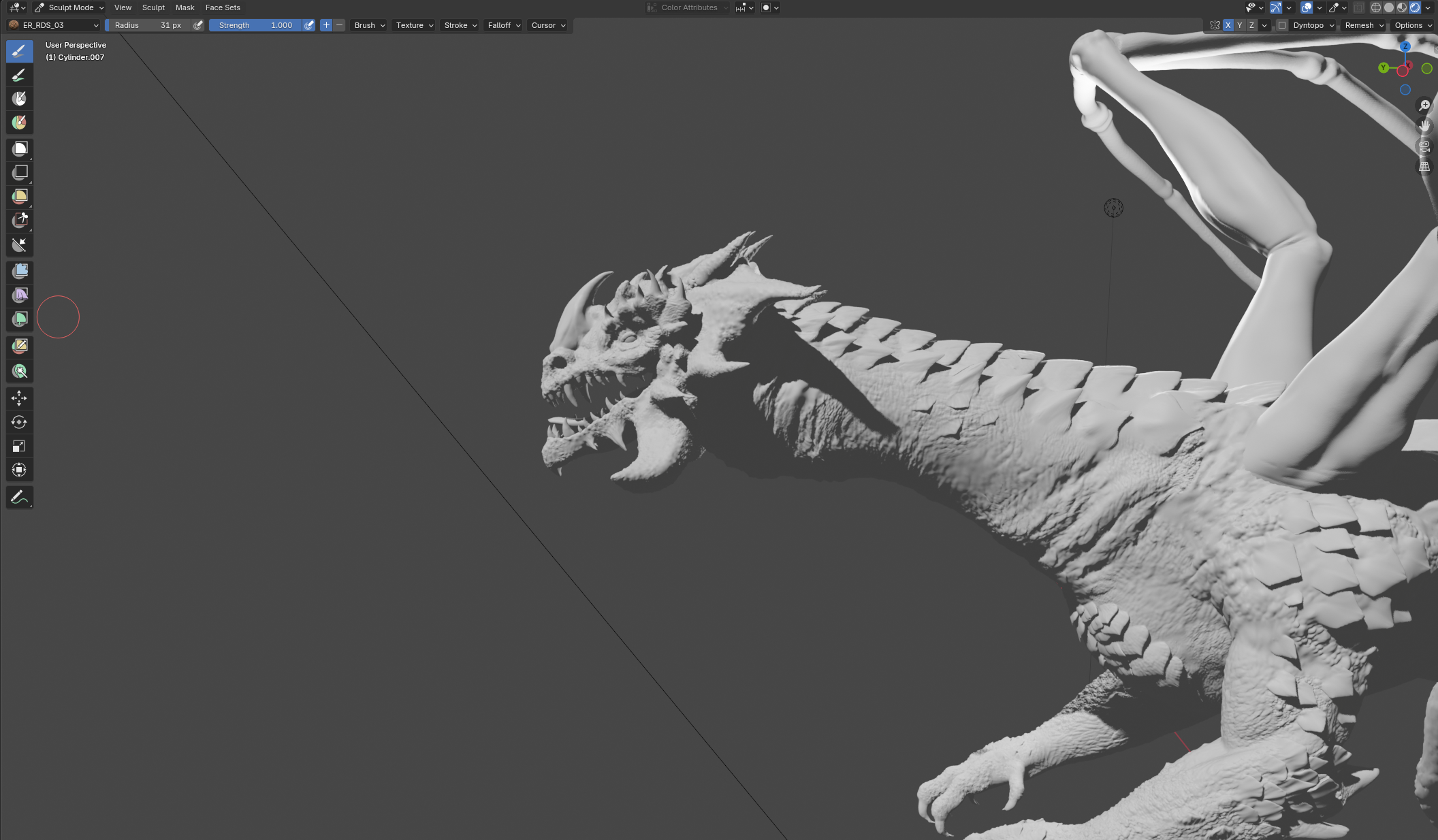Select the Box Mask tool

pyautogui.click(x=20, y=148)
